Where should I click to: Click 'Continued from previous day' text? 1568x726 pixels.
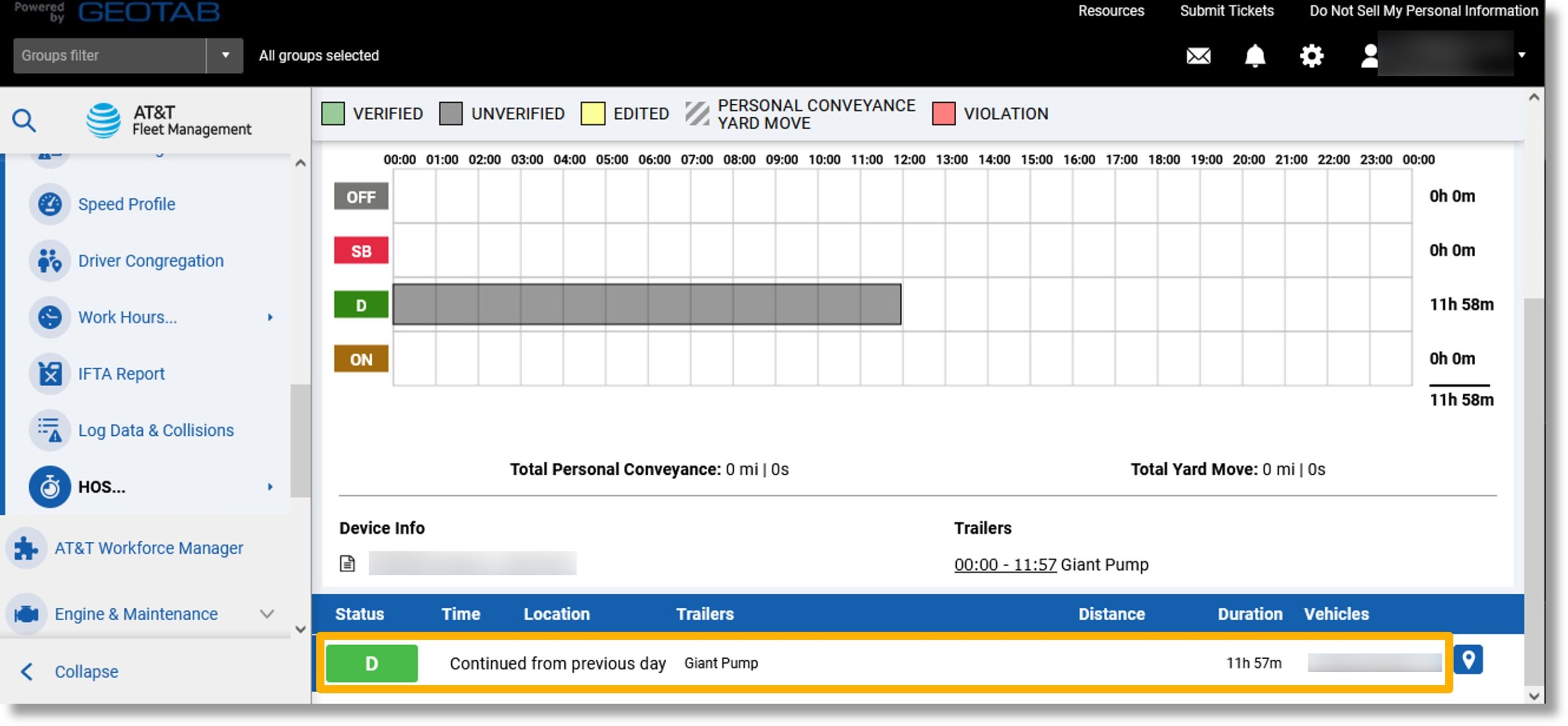tap(557, 664)
